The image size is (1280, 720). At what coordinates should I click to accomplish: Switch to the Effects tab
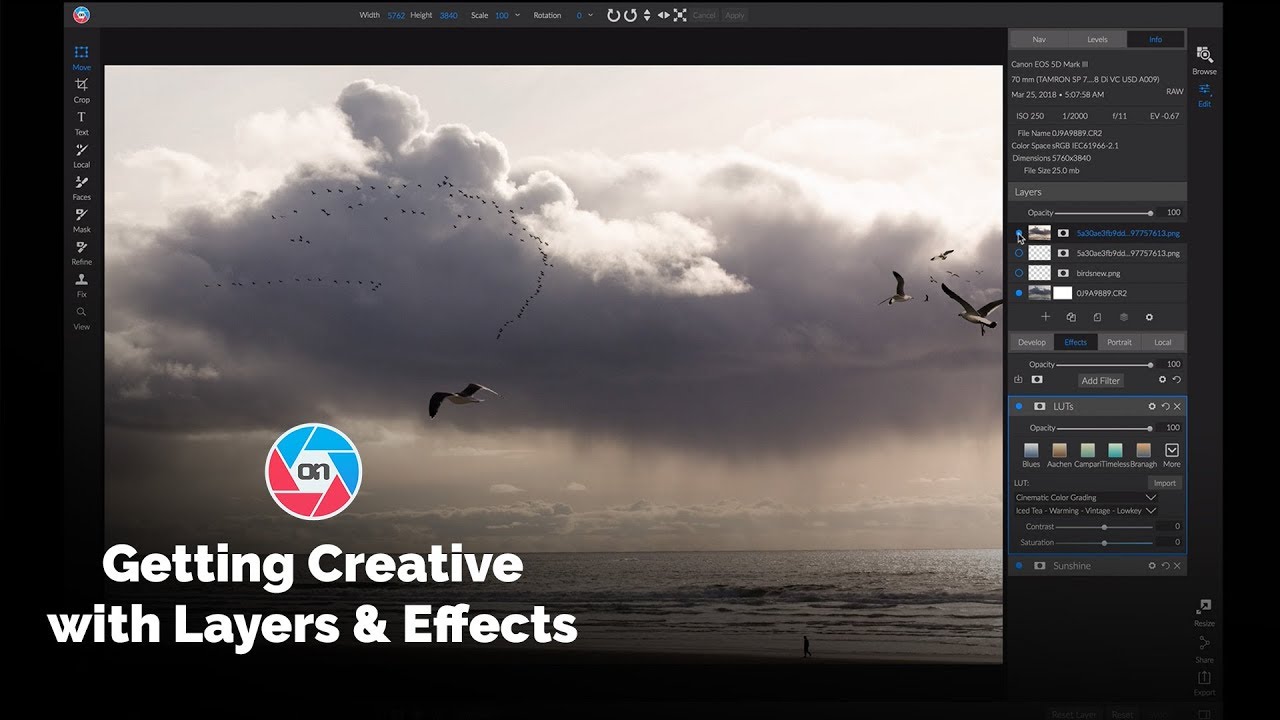1076,342
